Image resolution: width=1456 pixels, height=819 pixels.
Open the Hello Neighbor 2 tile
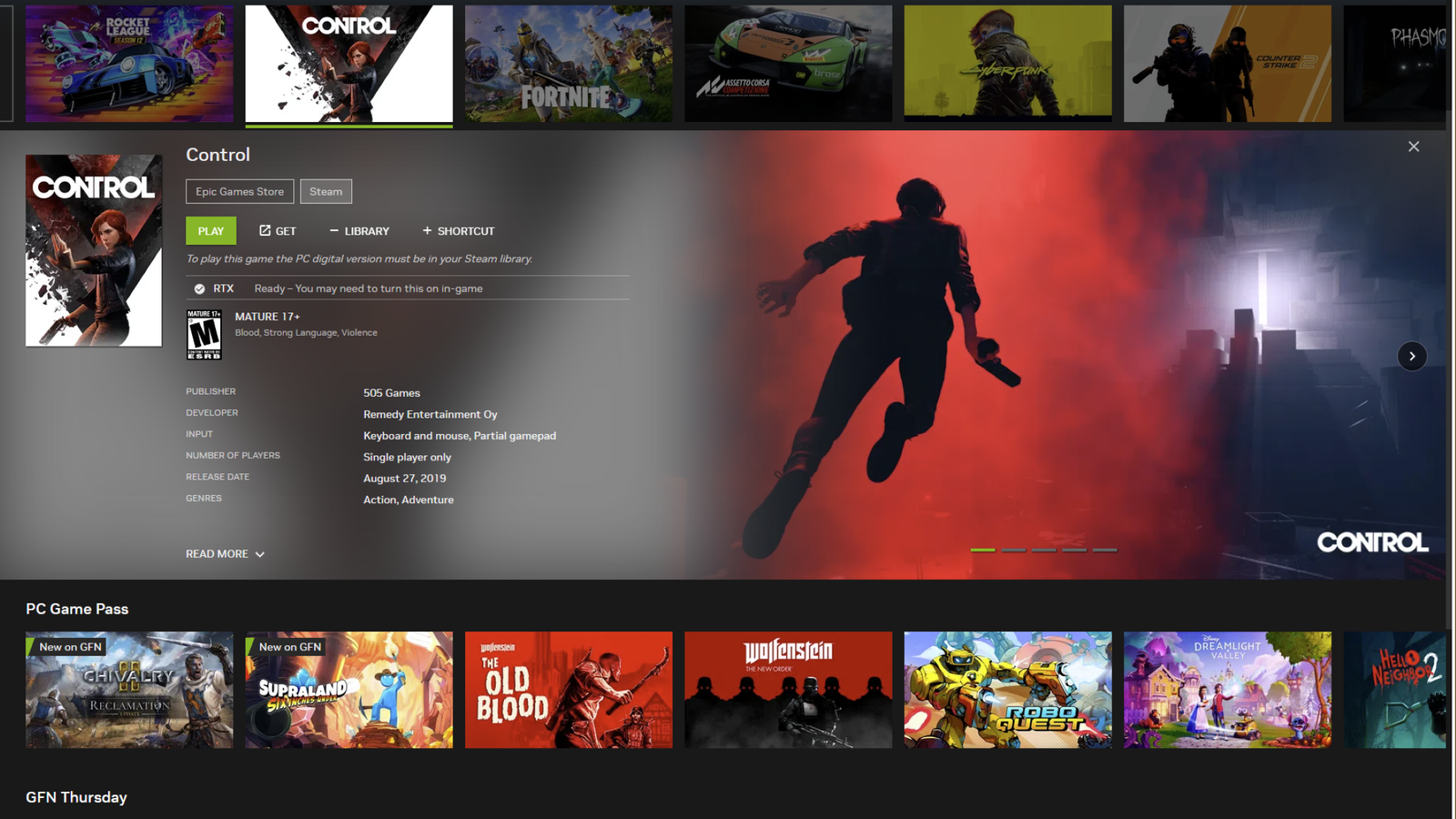coord(1395,690)
